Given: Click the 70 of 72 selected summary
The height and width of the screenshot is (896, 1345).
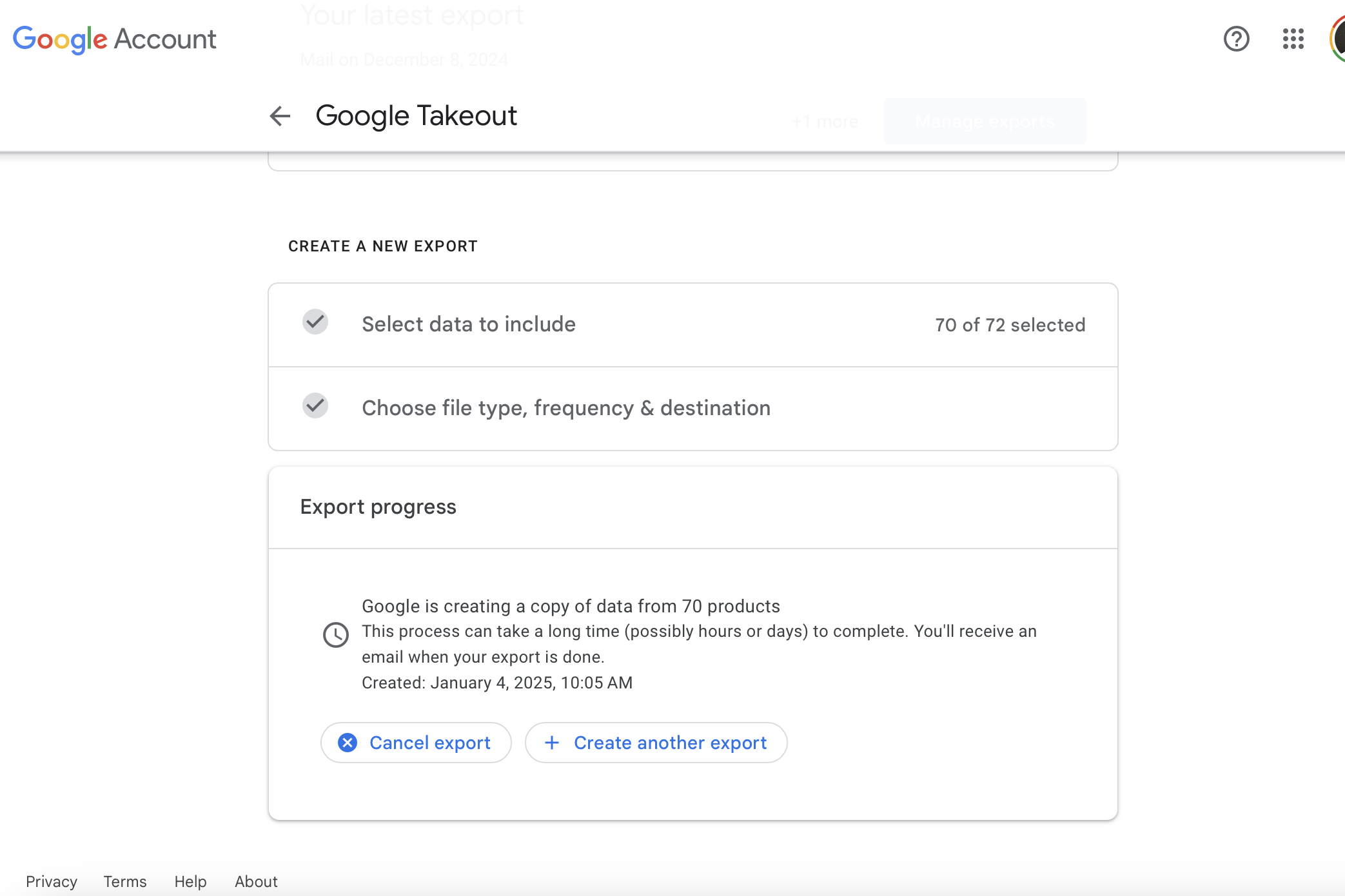Looking at the screenshot, I should pyautogui.click(x=1010, y=325).
